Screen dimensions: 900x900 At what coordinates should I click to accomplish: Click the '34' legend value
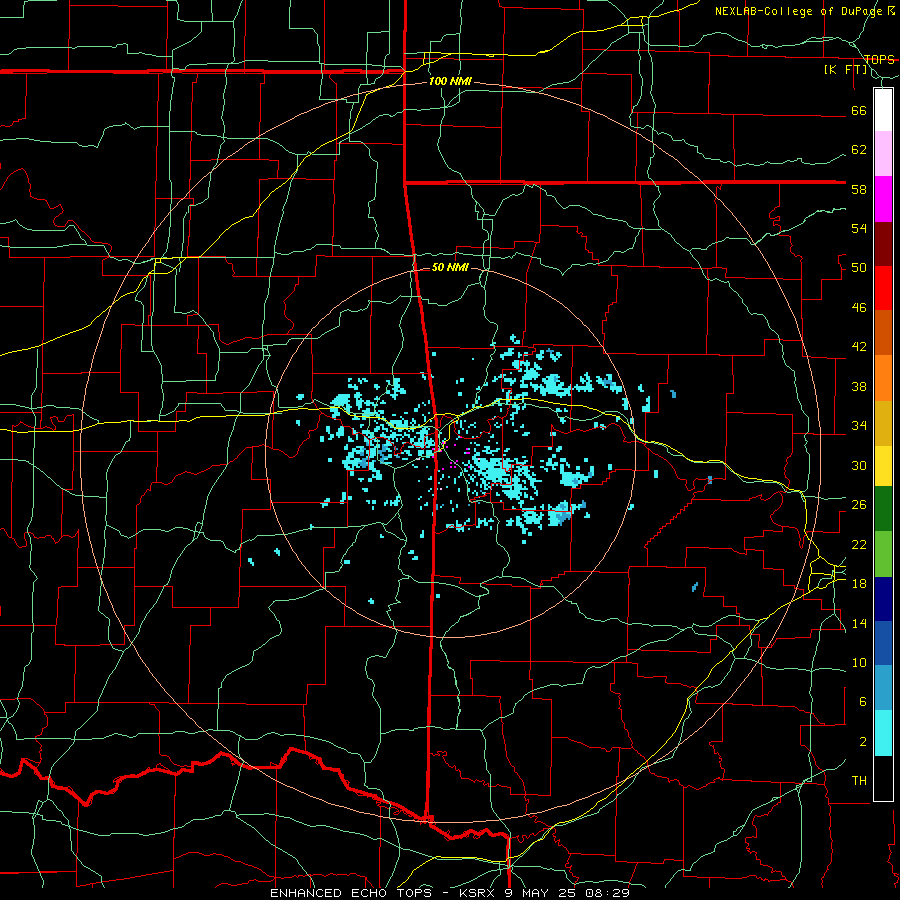click(859, 426)
